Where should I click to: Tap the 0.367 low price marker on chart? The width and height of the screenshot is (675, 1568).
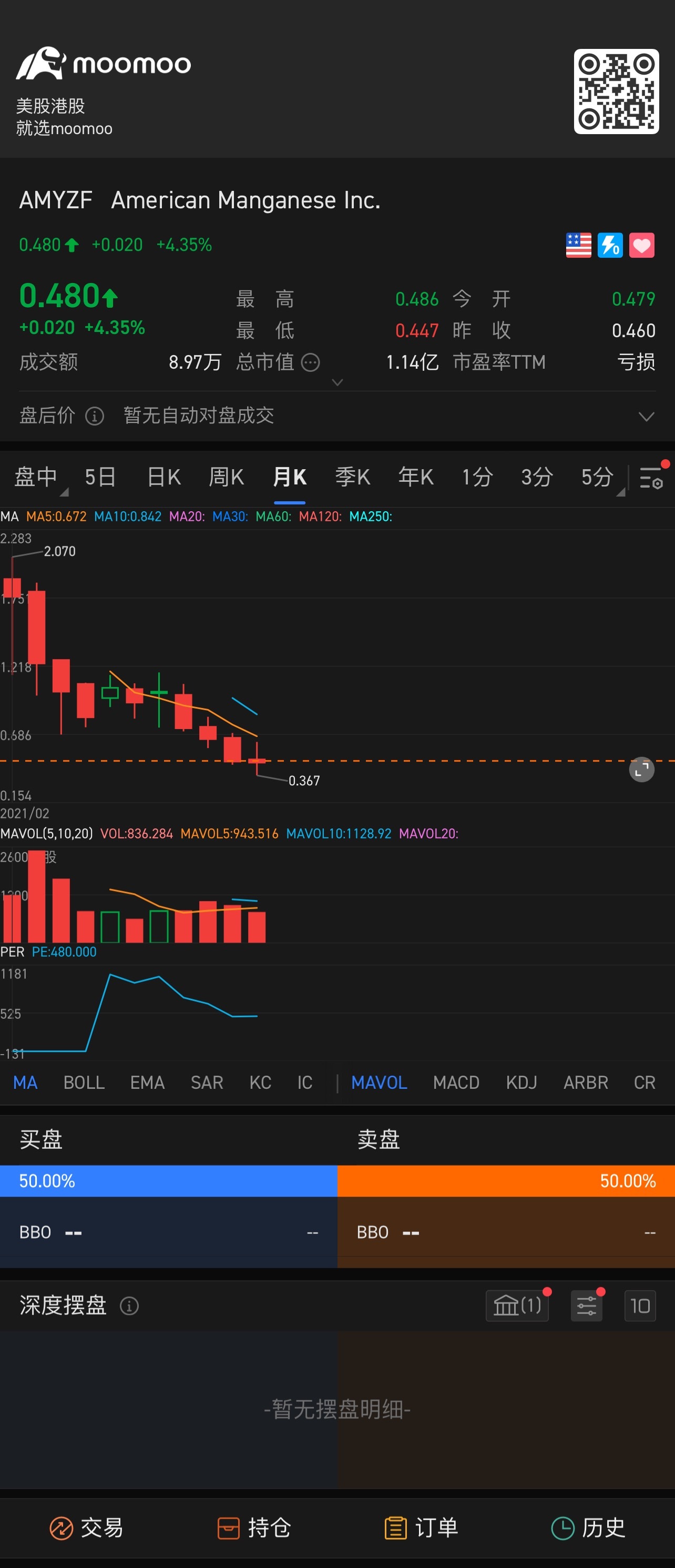(x=304, y=781)
